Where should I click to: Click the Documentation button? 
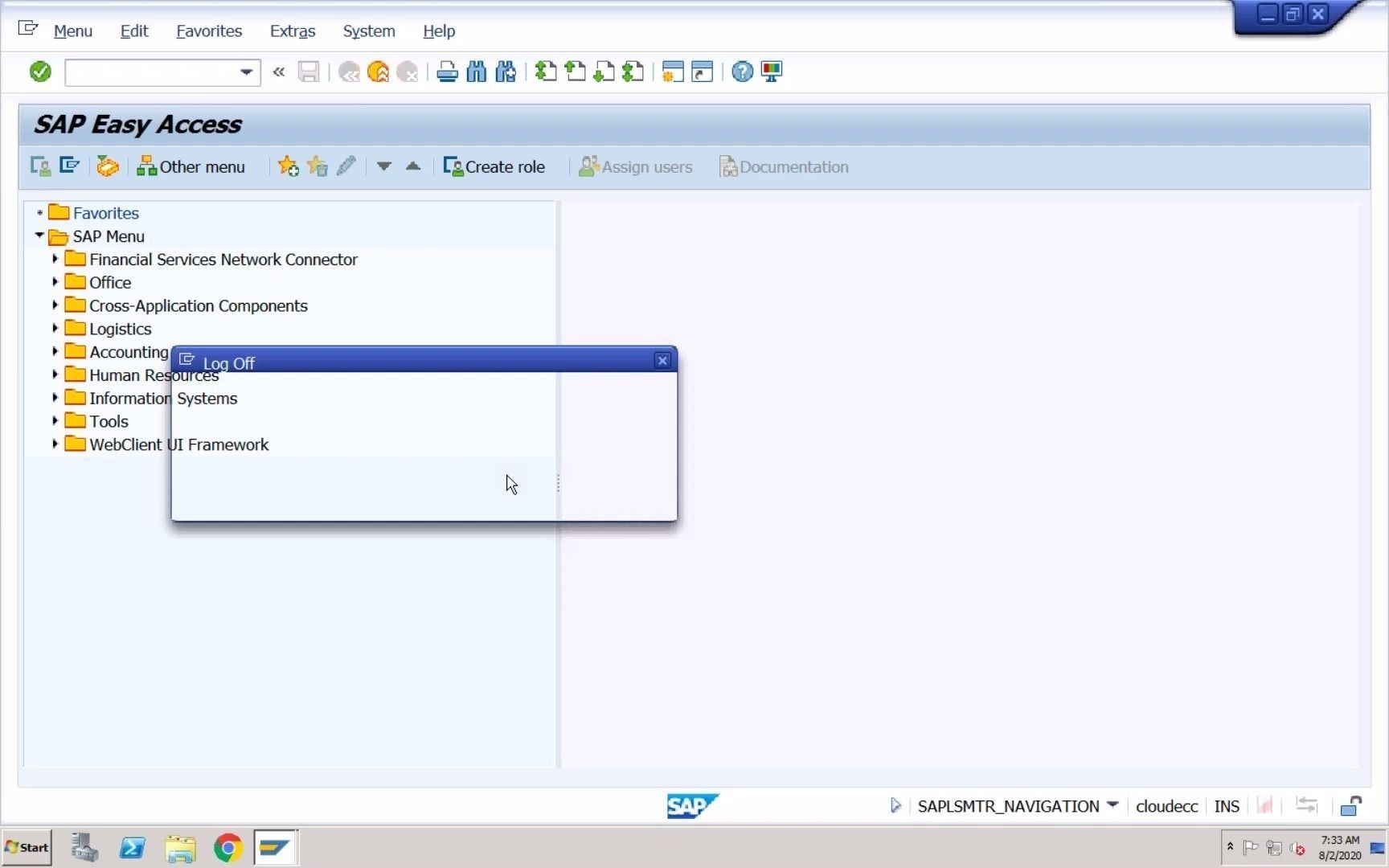tap(785, 166)
